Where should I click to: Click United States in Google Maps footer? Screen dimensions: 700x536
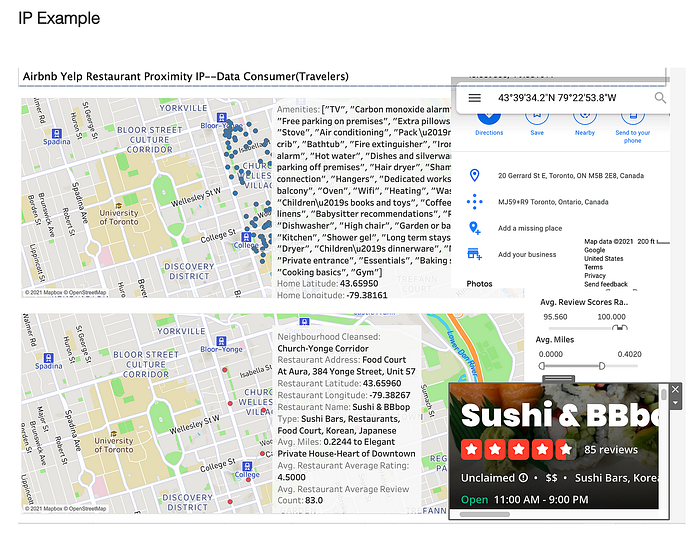pyautogui.click(x=604, y=258)
